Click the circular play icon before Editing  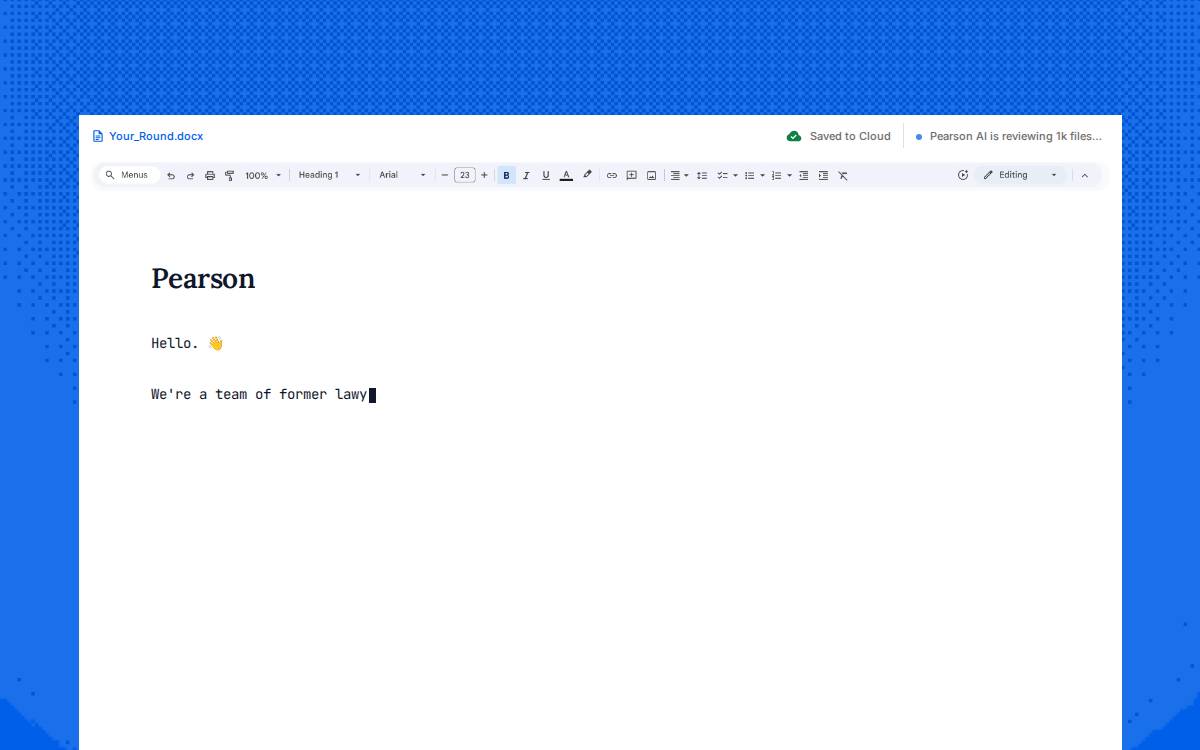pos(963,175)
